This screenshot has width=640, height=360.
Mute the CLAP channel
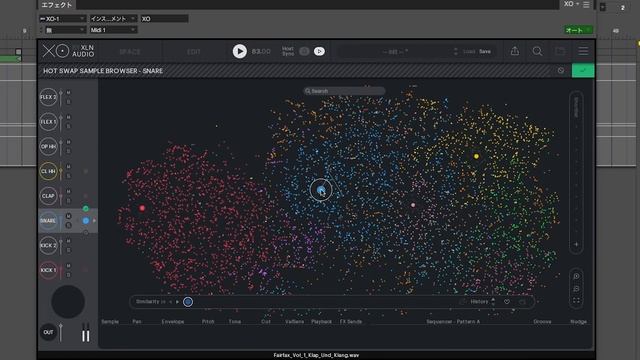click(x=69, y=191)
